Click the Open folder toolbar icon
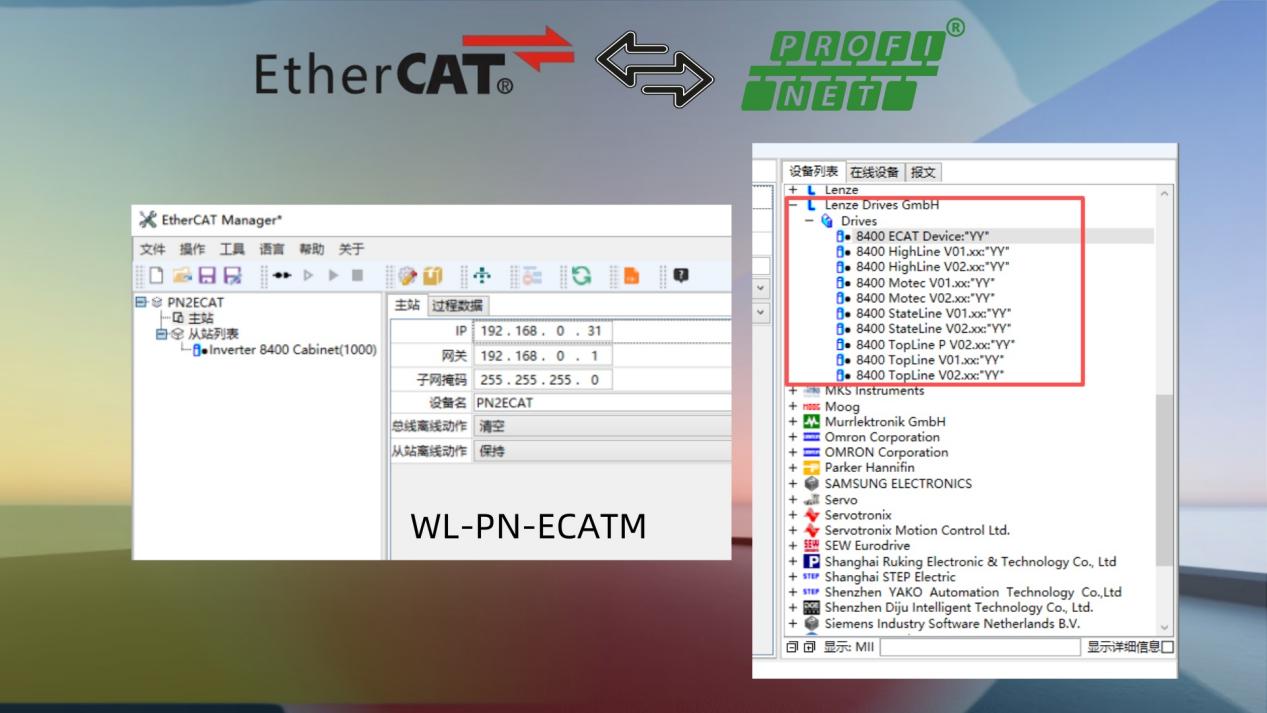 [x=182, y=275]
